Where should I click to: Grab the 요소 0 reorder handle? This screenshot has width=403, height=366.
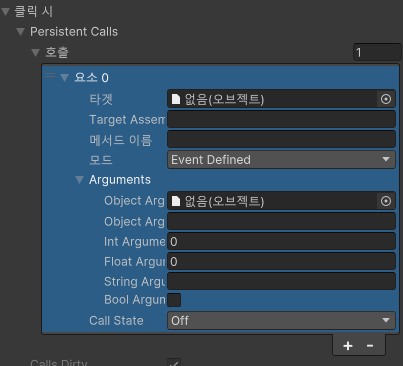click(50, 75)
